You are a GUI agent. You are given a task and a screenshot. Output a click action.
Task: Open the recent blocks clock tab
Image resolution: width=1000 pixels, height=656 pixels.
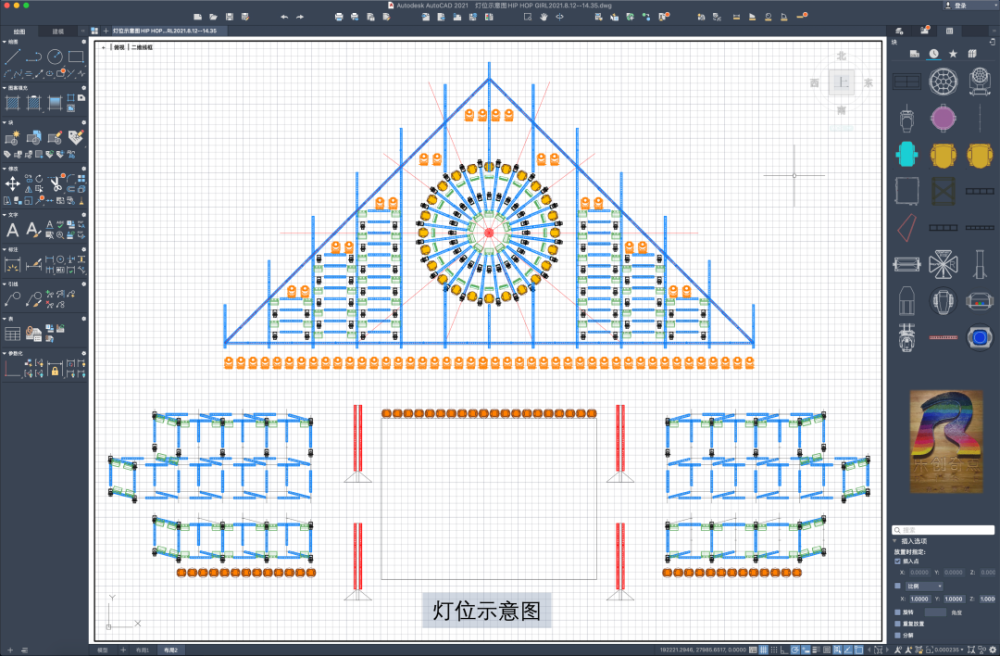pyautogui.click(x=934, y=54)
